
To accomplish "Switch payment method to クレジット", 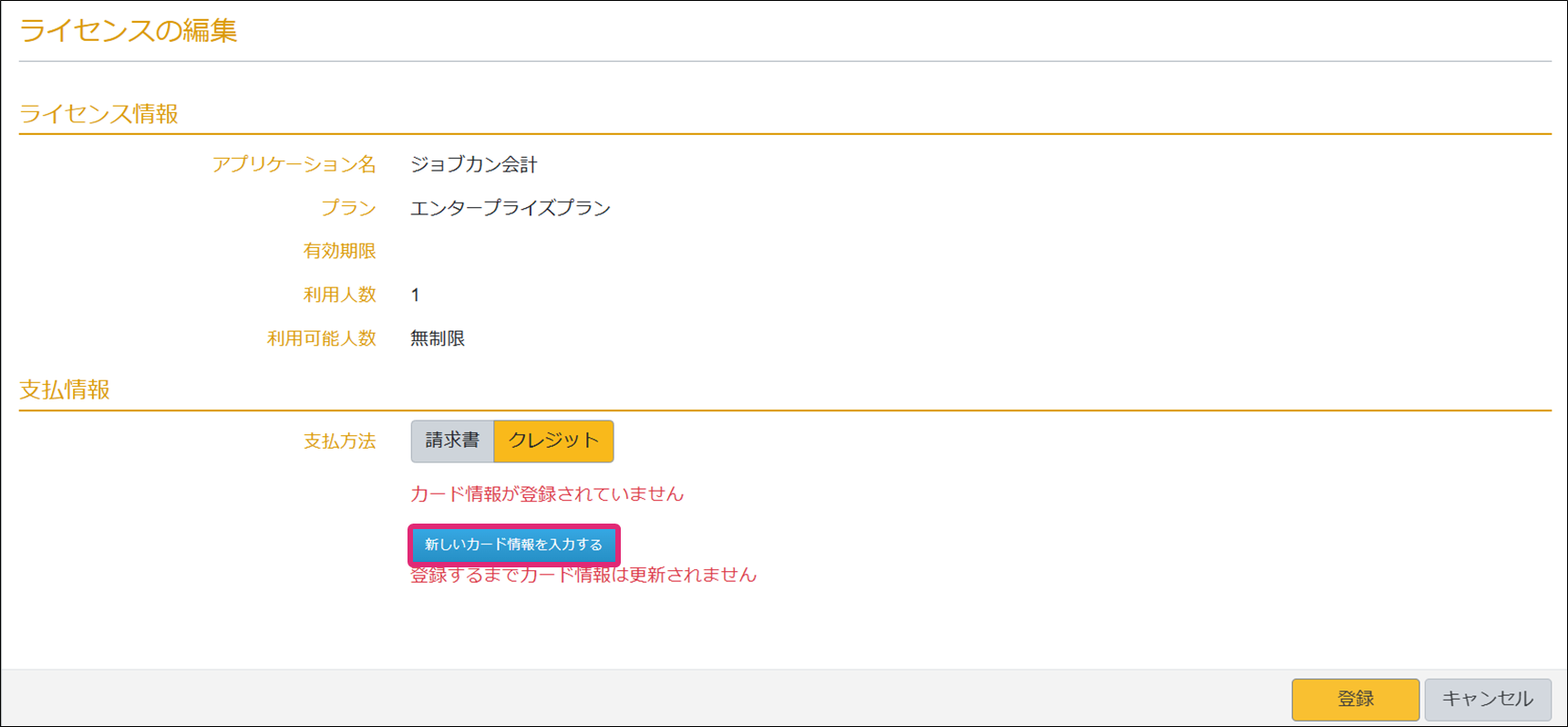I will click(x=553, y=441).
